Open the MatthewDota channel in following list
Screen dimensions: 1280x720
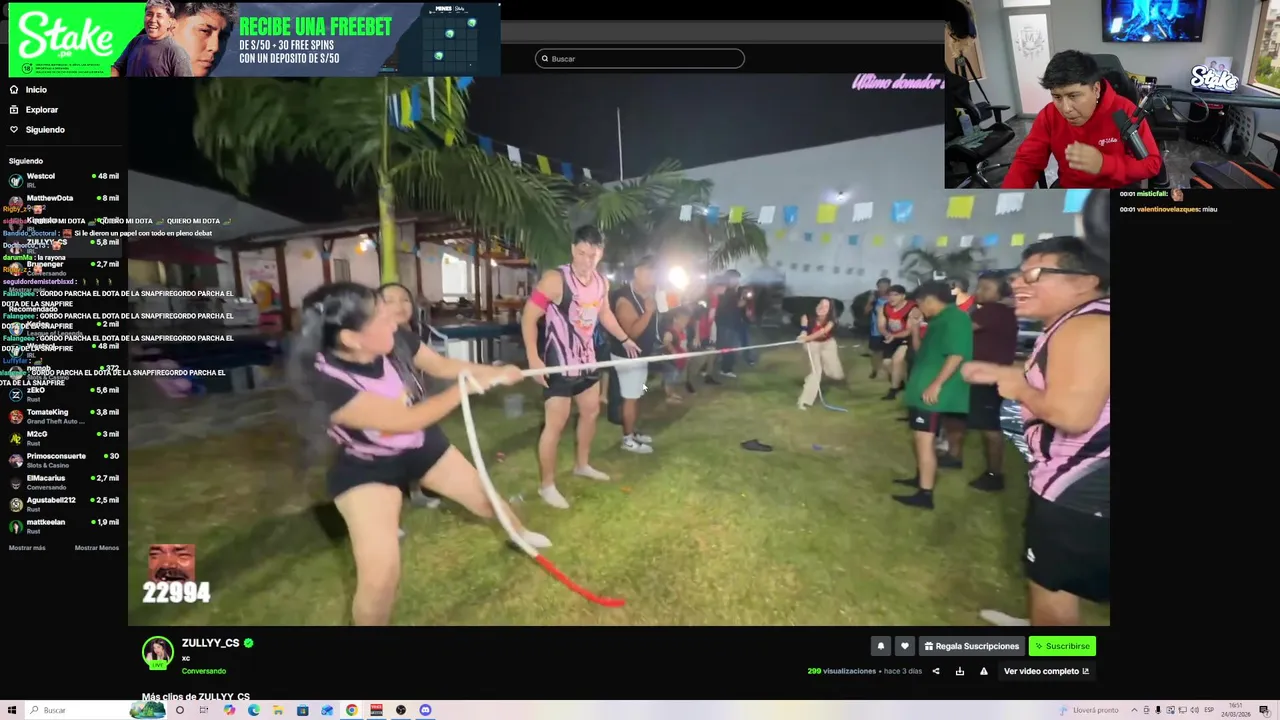[64, 201]
